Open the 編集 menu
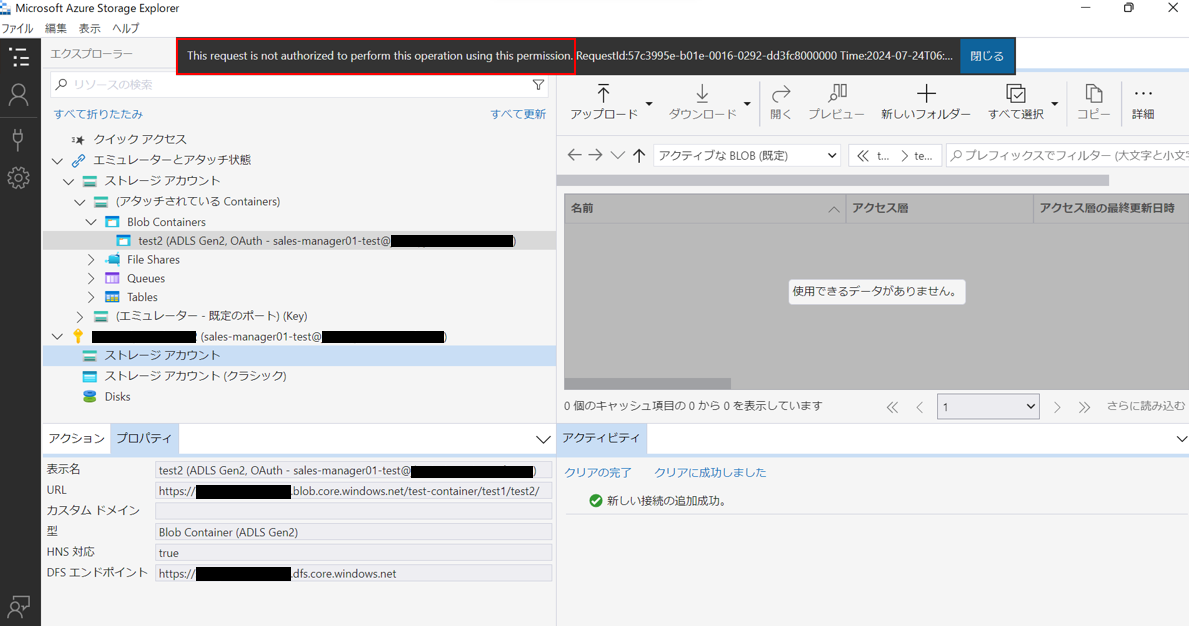Viewport: 1189px width, 626px height. 55,28
